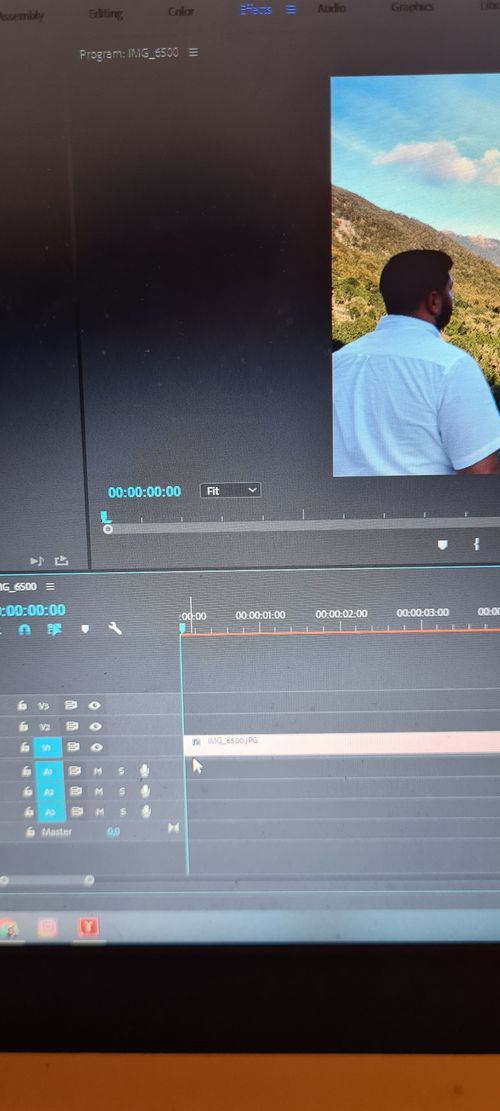Switch to the Audio workspace tab
The width and height of the screenshot is (500, 1111).
pos(331,9)
